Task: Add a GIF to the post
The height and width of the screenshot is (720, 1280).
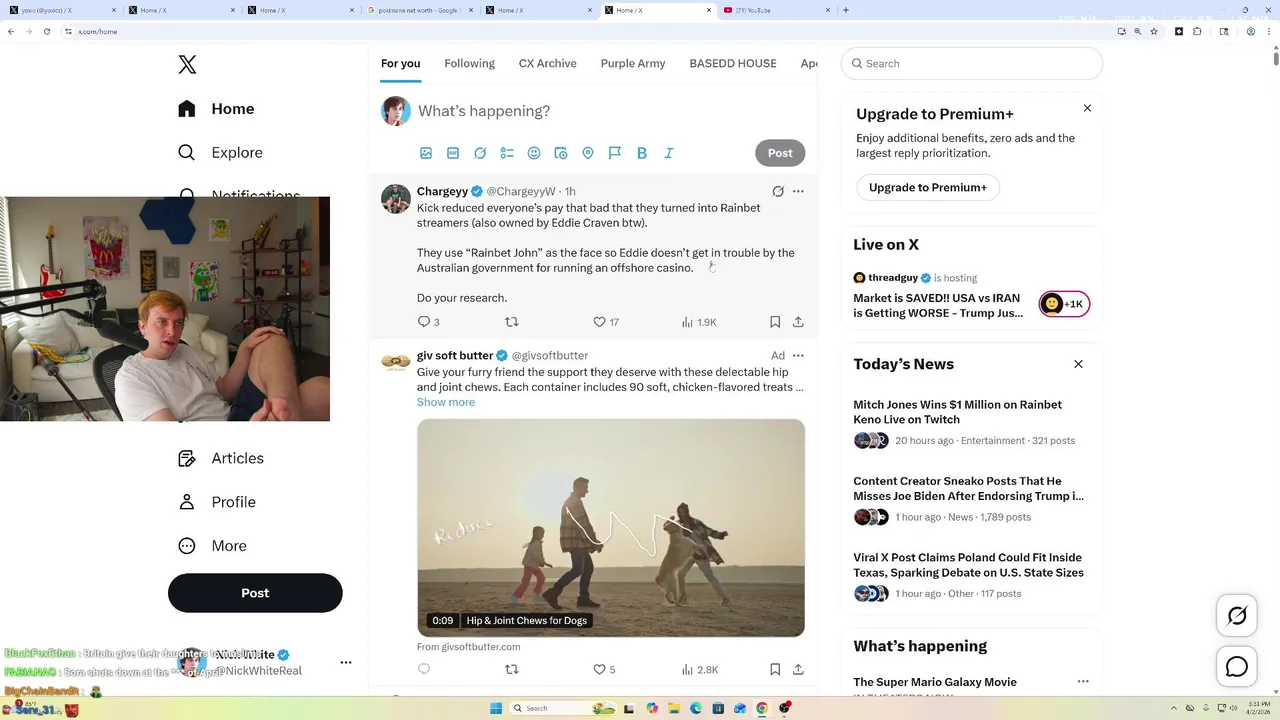Action: [x=453, y=153]
